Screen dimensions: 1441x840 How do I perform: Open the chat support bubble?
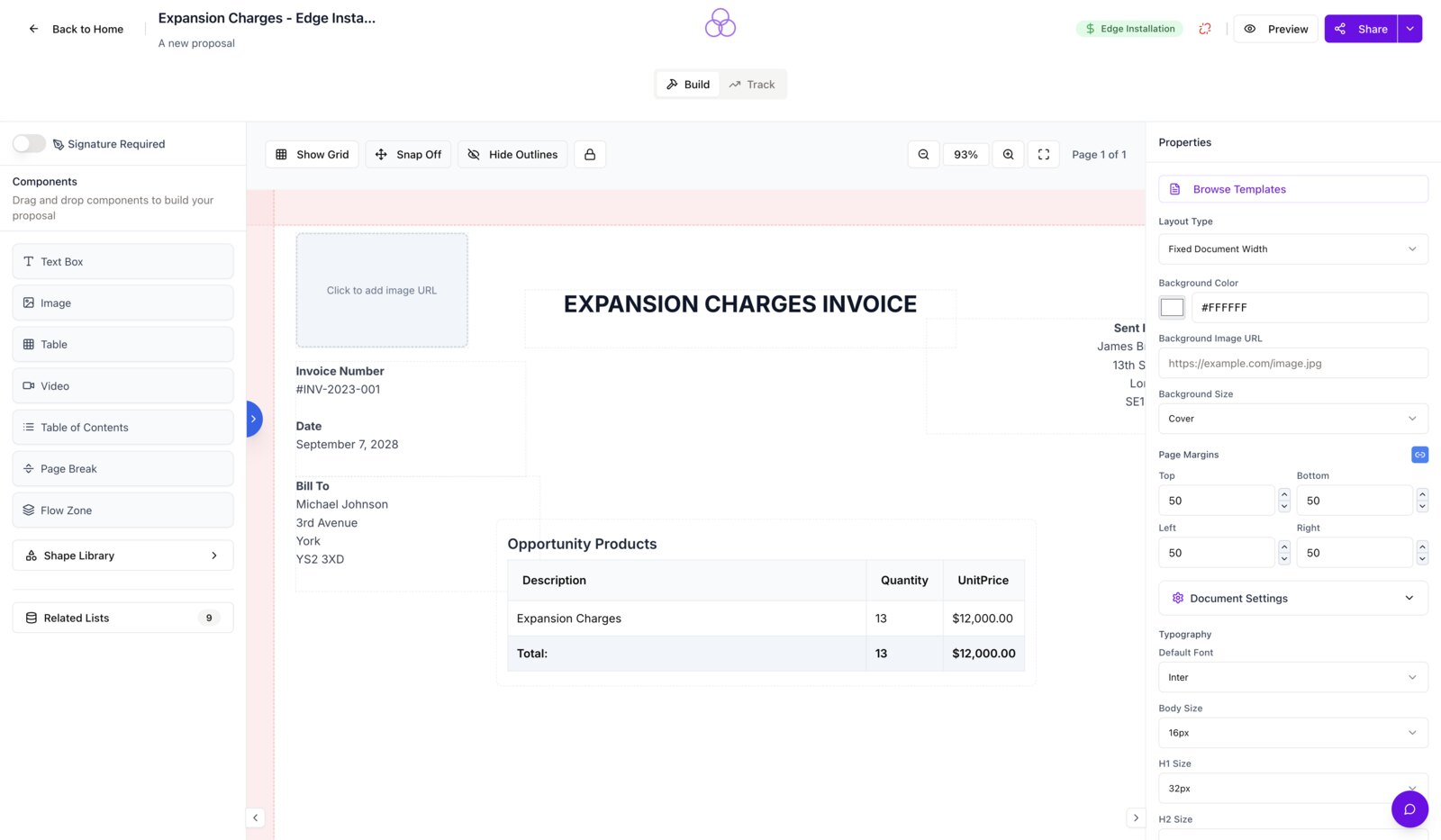1409,809
